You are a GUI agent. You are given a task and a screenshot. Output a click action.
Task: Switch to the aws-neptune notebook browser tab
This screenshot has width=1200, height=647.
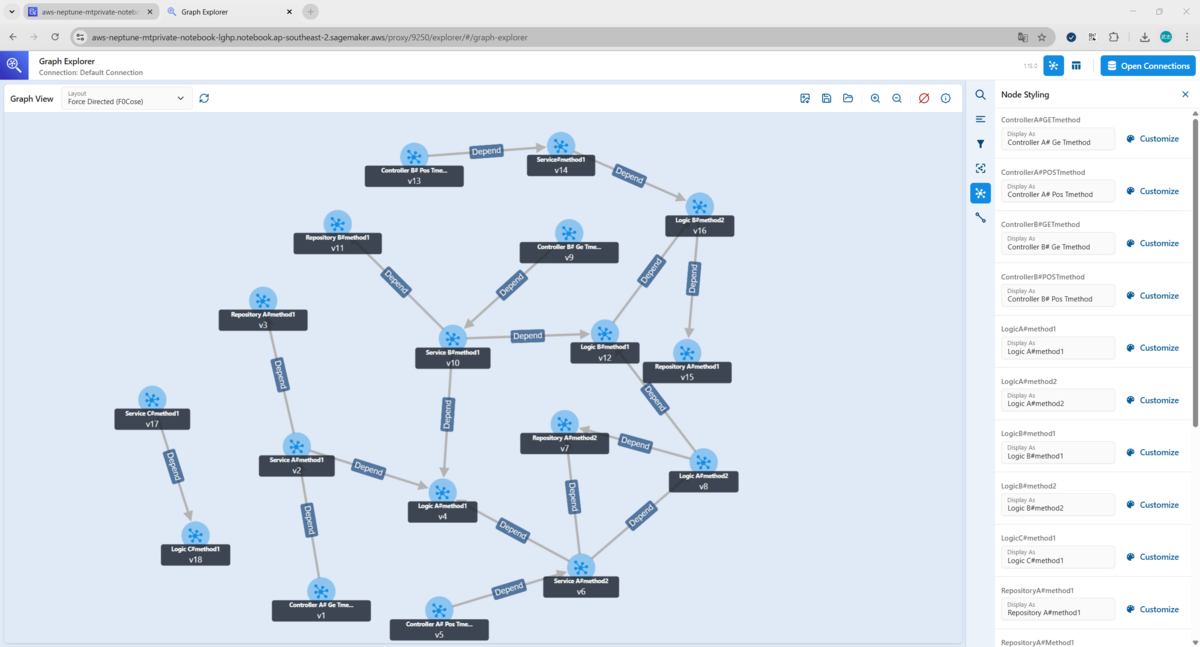pyautogui.click(x=90, y=12)
